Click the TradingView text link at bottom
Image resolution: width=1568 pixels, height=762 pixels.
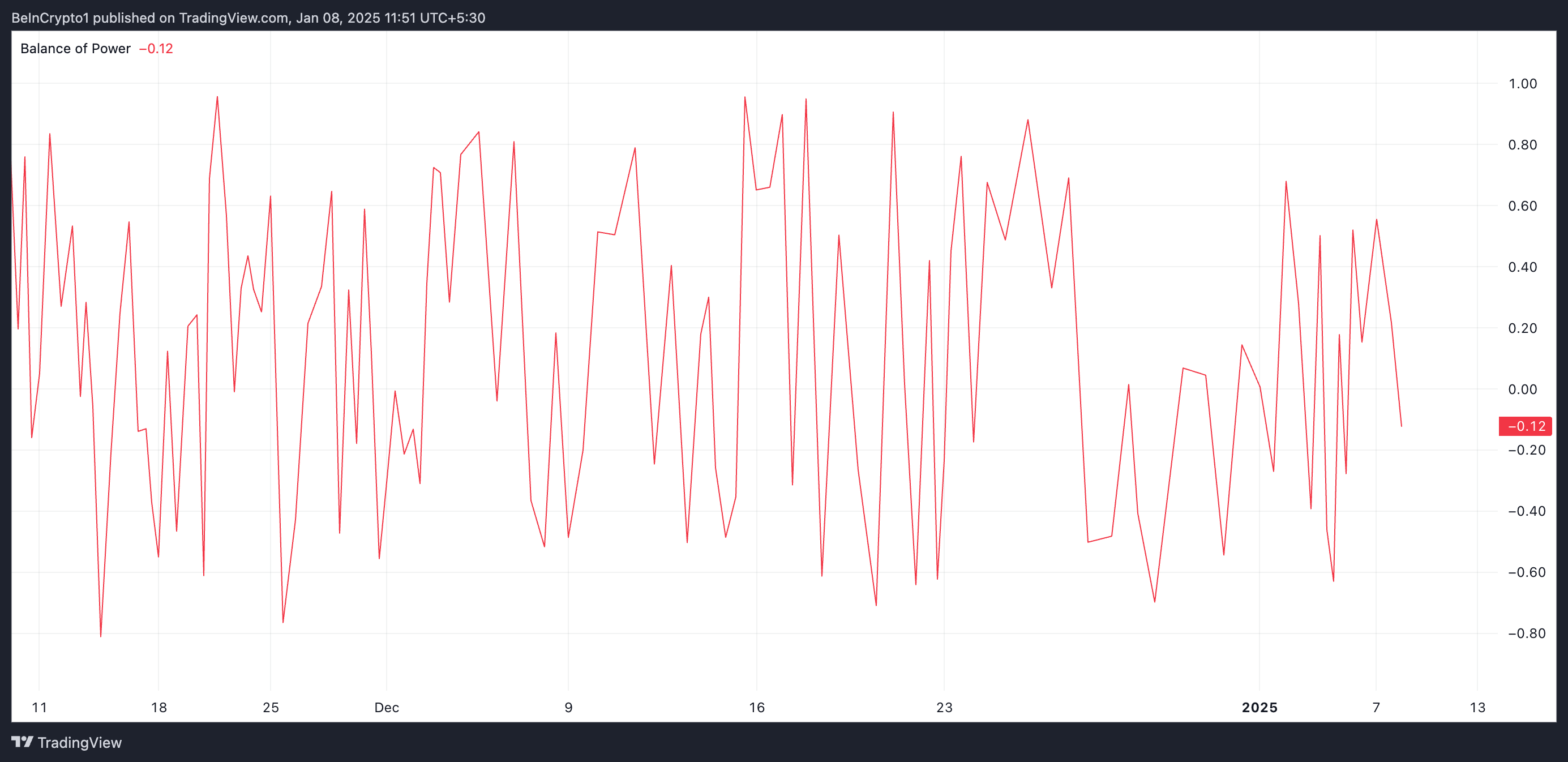79,743
